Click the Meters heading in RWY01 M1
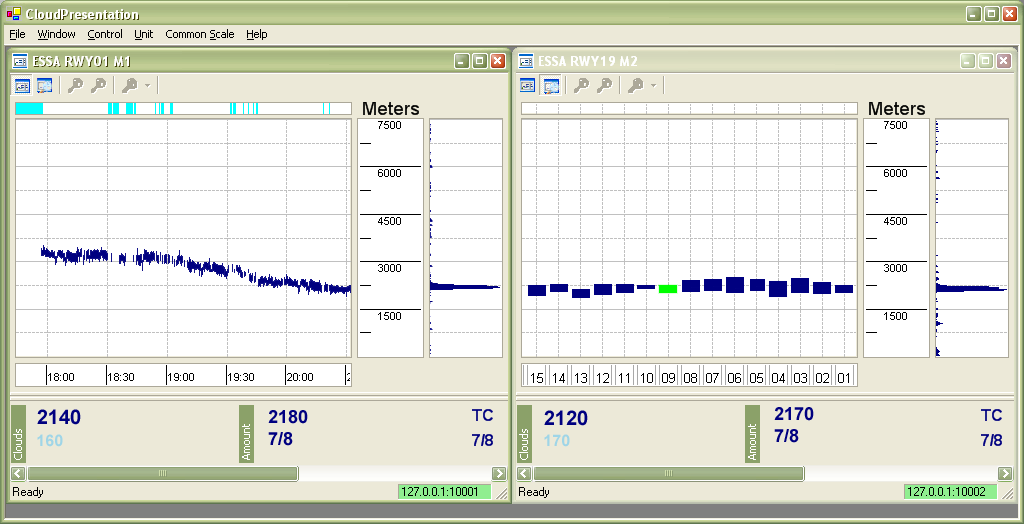 (x=391, y=108)
